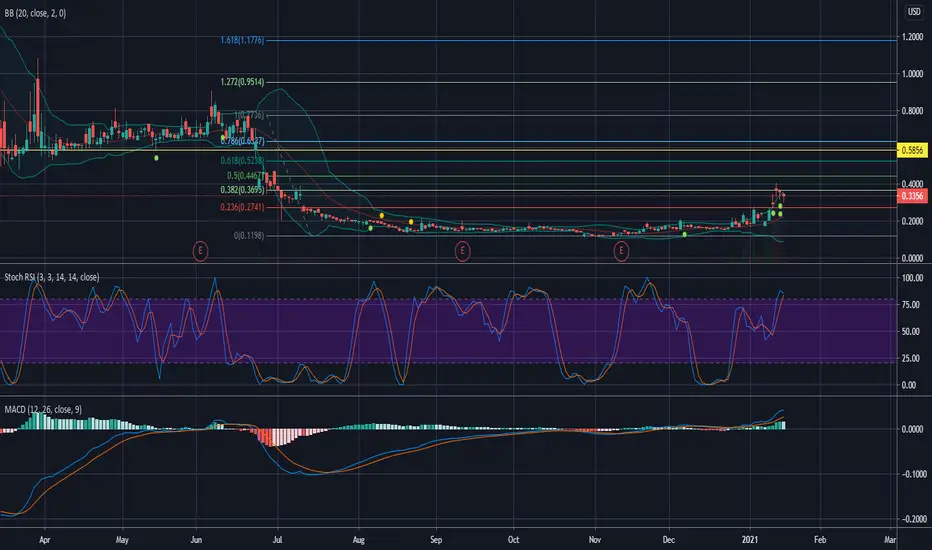Click the yellow 0.5856 price label
The width and height of the screenshot is (932, 550).
tap(912, 150)
